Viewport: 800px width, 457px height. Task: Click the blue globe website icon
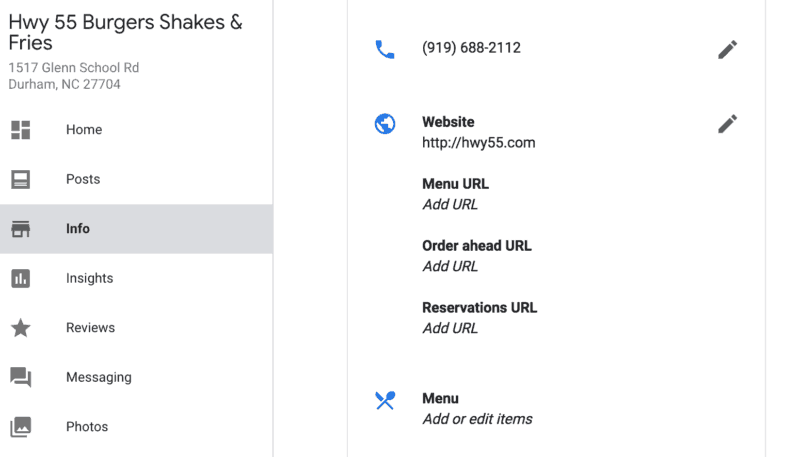385,125
